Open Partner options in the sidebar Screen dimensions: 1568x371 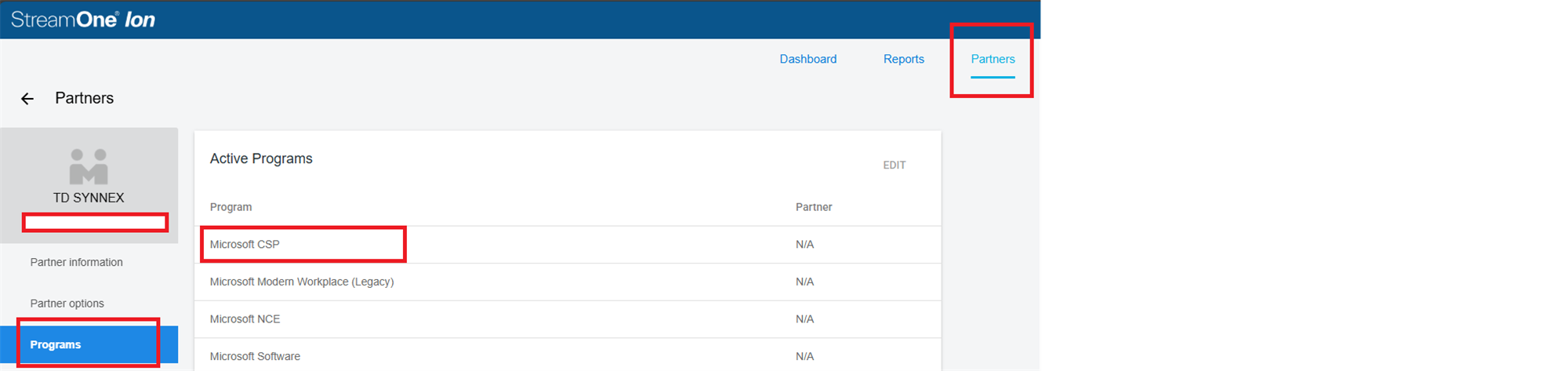point(67,304)
